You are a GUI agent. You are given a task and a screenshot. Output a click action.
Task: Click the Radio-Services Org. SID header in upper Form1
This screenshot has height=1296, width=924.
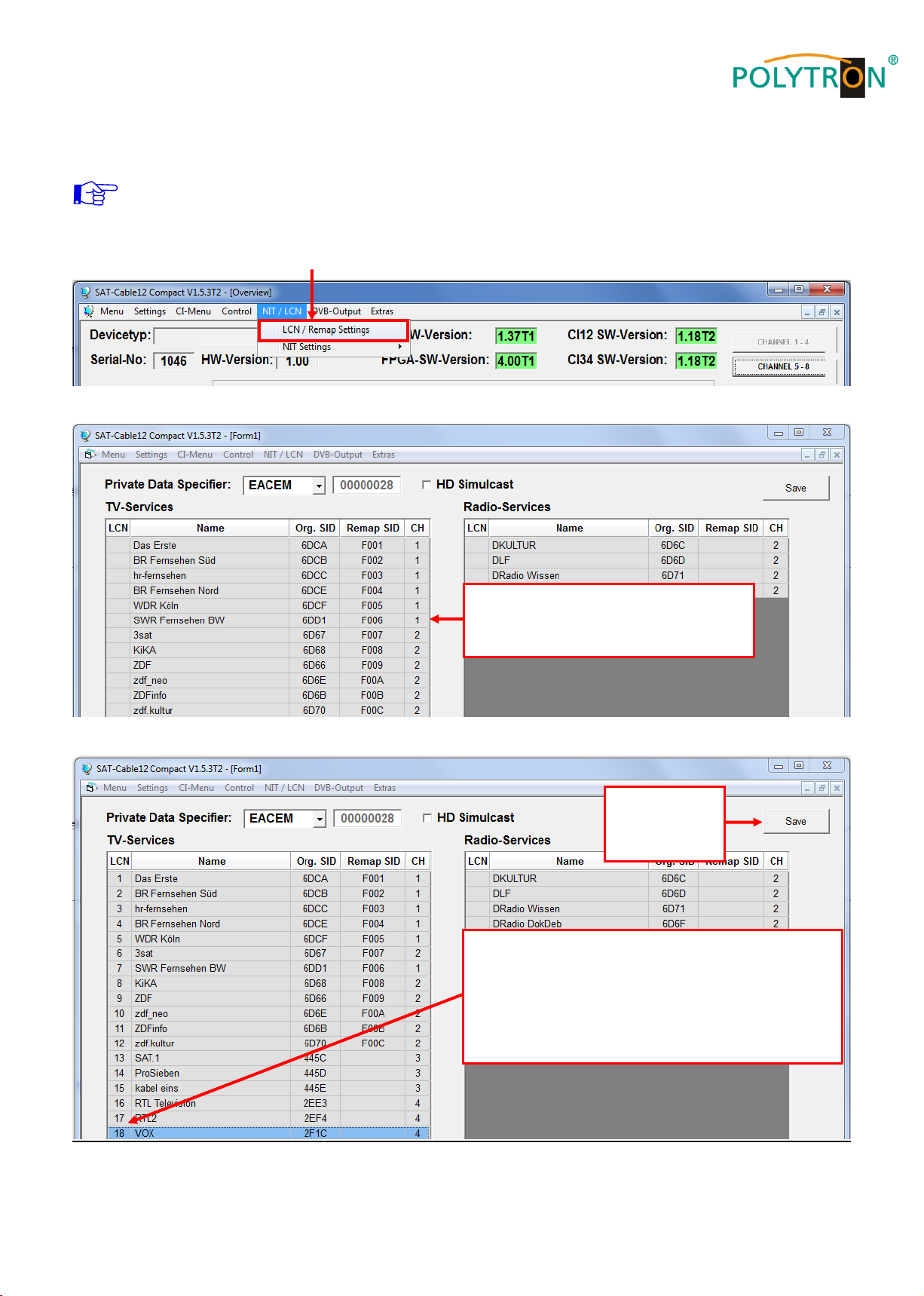pos(674,529)
